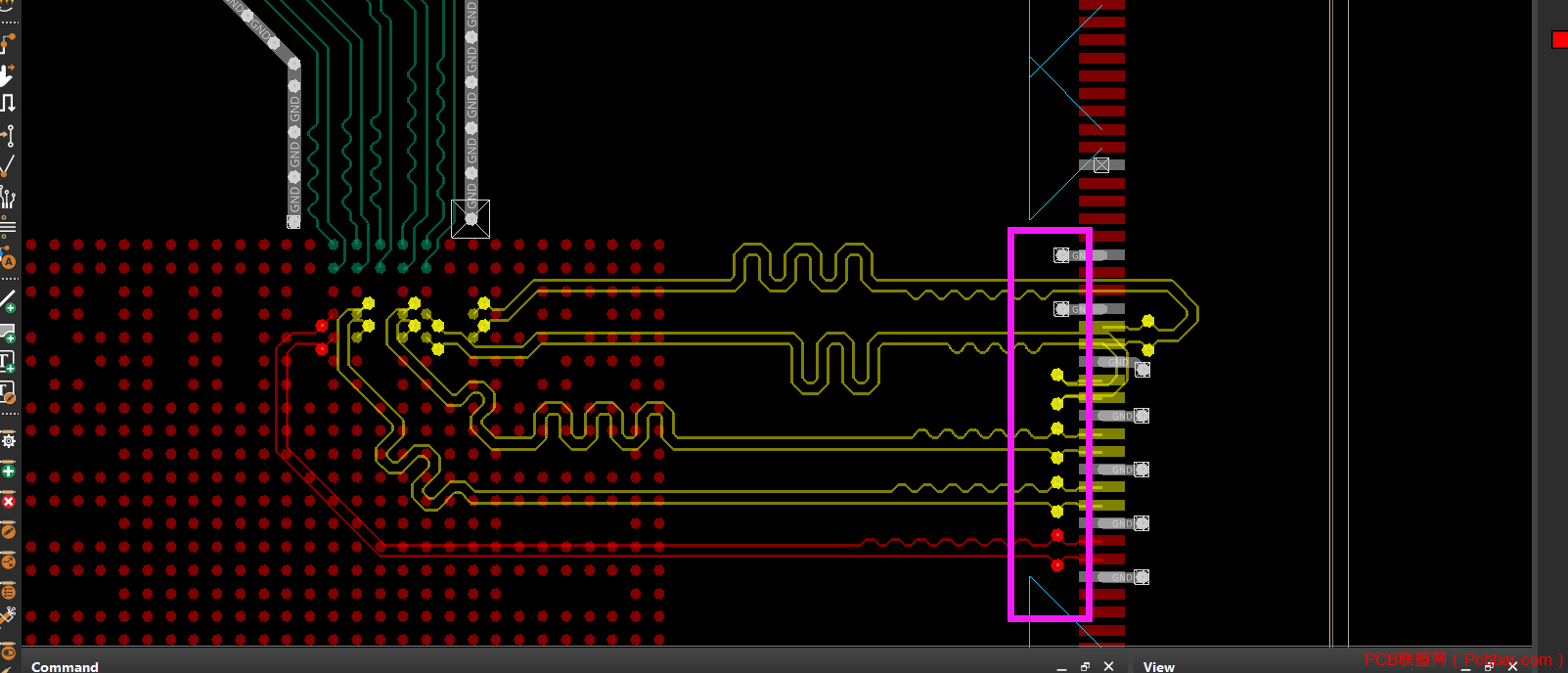Activate the Slide tool with hand icon

click(x=6, y=75)
